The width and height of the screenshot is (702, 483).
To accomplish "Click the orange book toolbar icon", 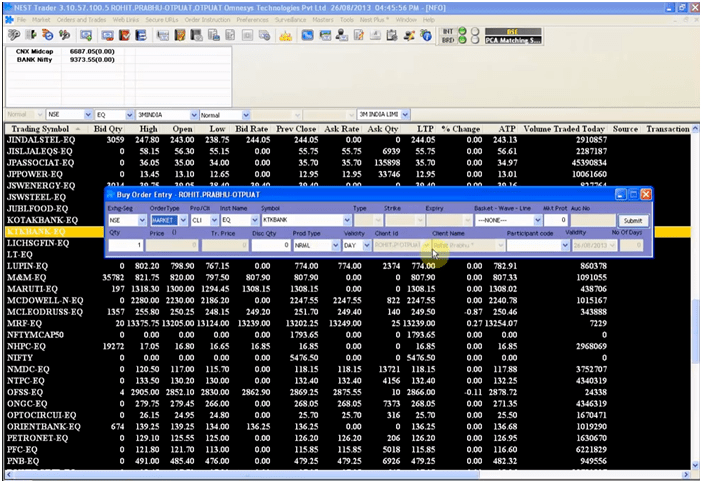I will pyautogui.click(x=180, y=35).
